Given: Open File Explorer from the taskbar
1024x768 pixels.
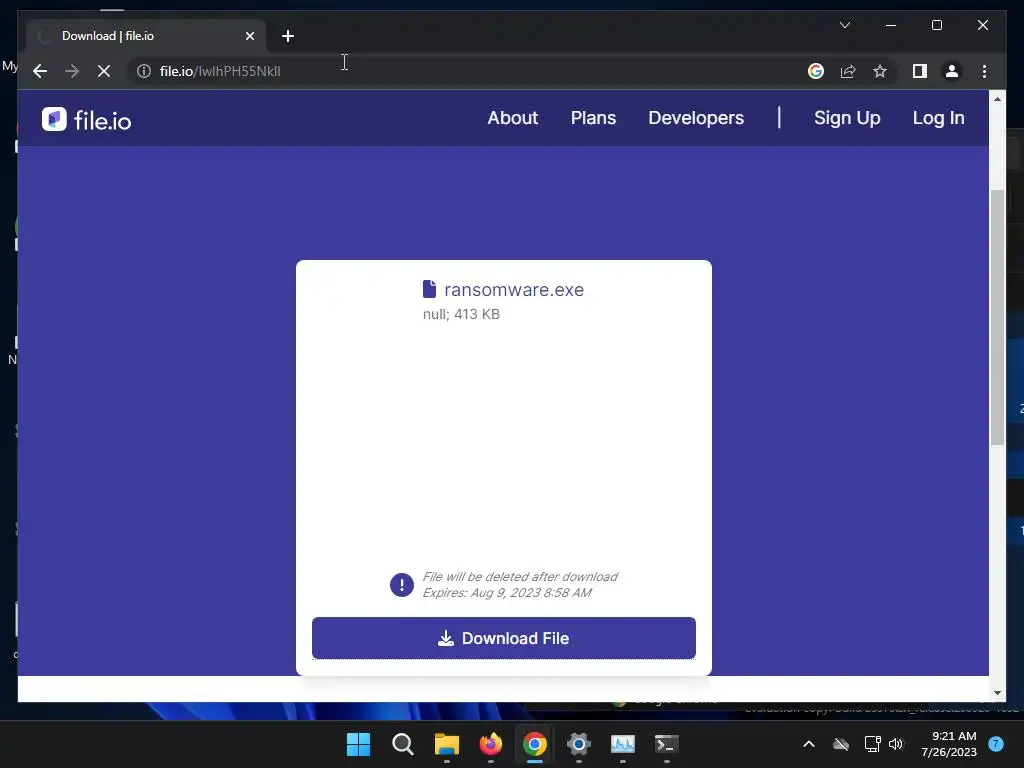Looking at the screenshot, I should point(447,744).
